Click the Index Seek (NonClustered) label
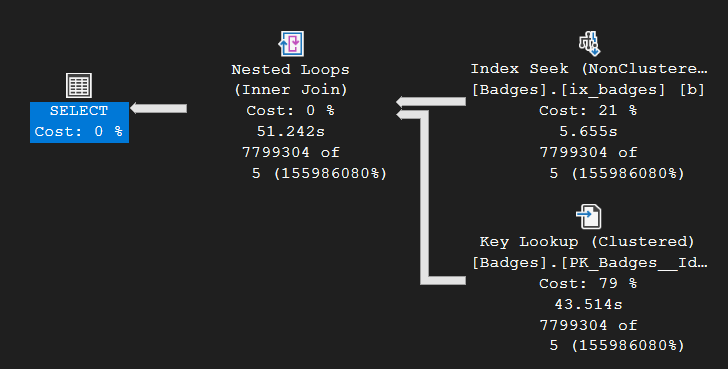Image resolution: width=728 pixels, height=369 pixels. click(x=589, y=69)
